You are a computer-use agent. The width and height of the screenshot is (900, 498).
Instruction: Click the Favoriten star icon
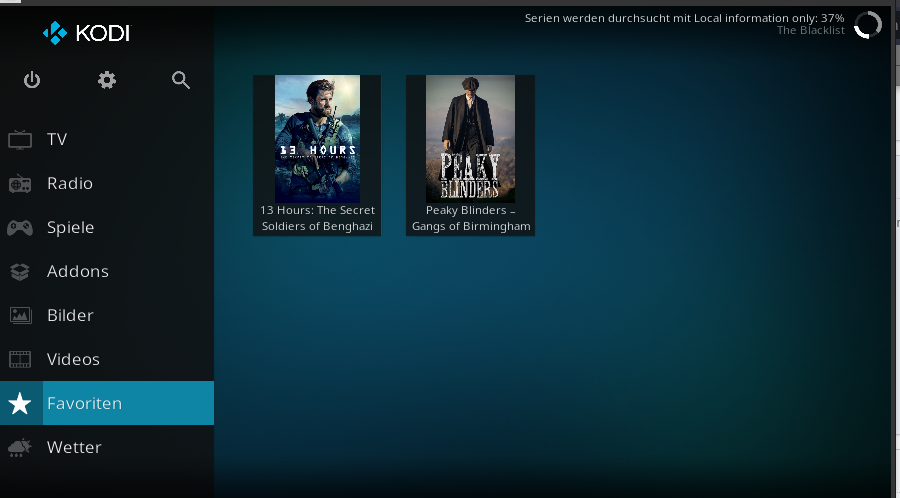[x=20, y=403]
